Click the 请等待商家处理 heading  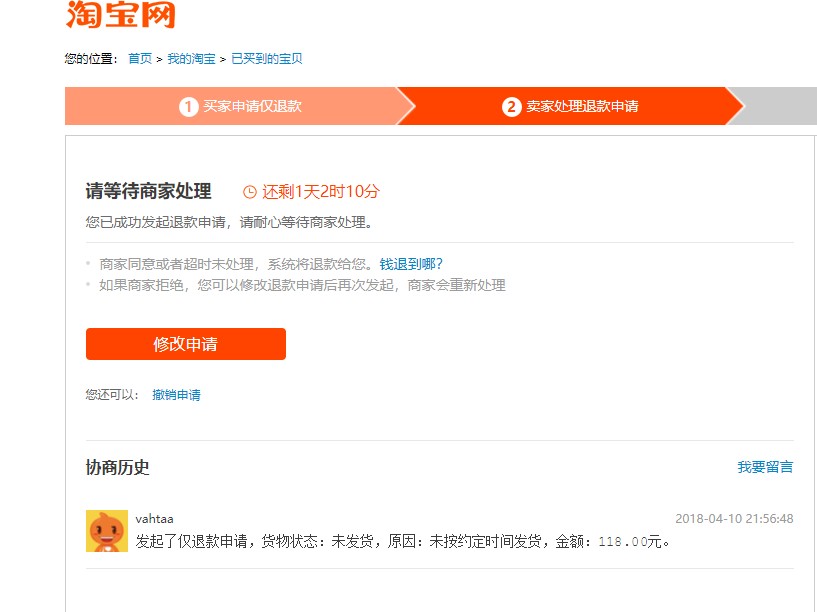point(148,191)
